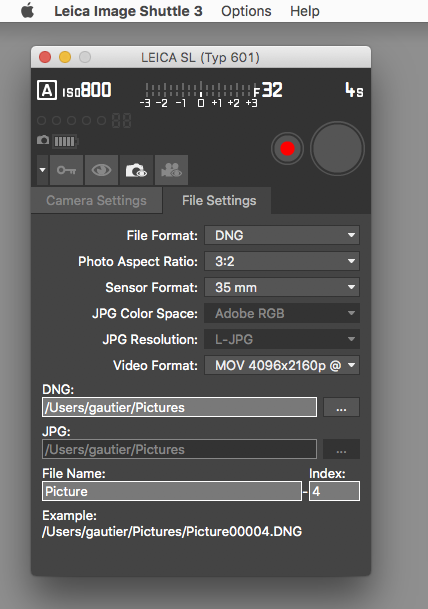Click the Index number field
Image resolution: width=428 pixels, height=609 pixels.
(x=334, y=491)
